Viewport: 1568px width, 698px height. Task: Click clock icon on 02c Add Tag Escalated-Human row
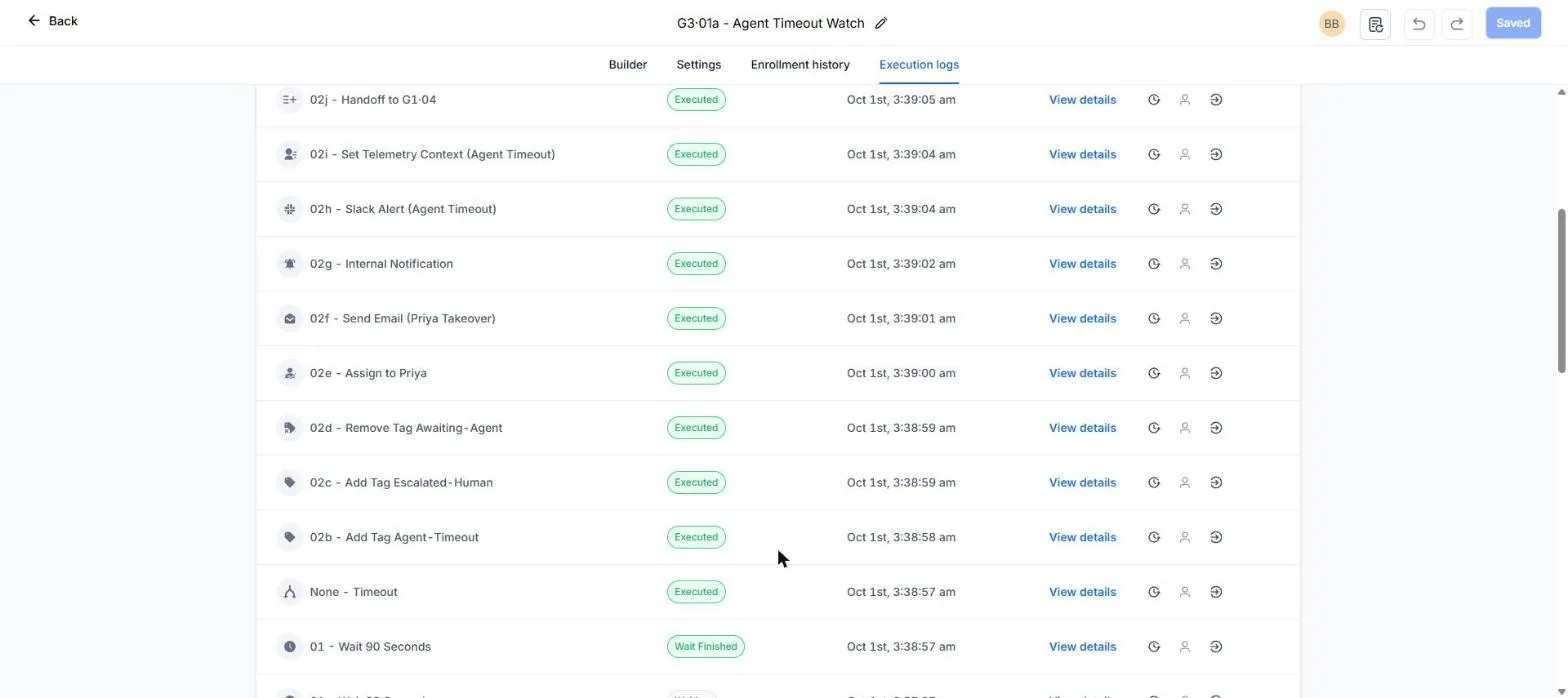tap(1154, 482)
